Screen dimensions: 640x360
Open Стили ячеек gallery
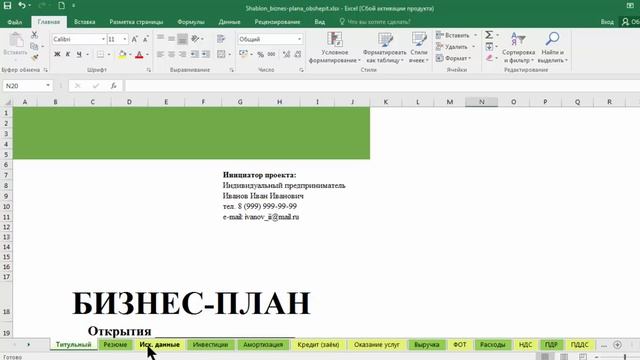pos(419,47)
